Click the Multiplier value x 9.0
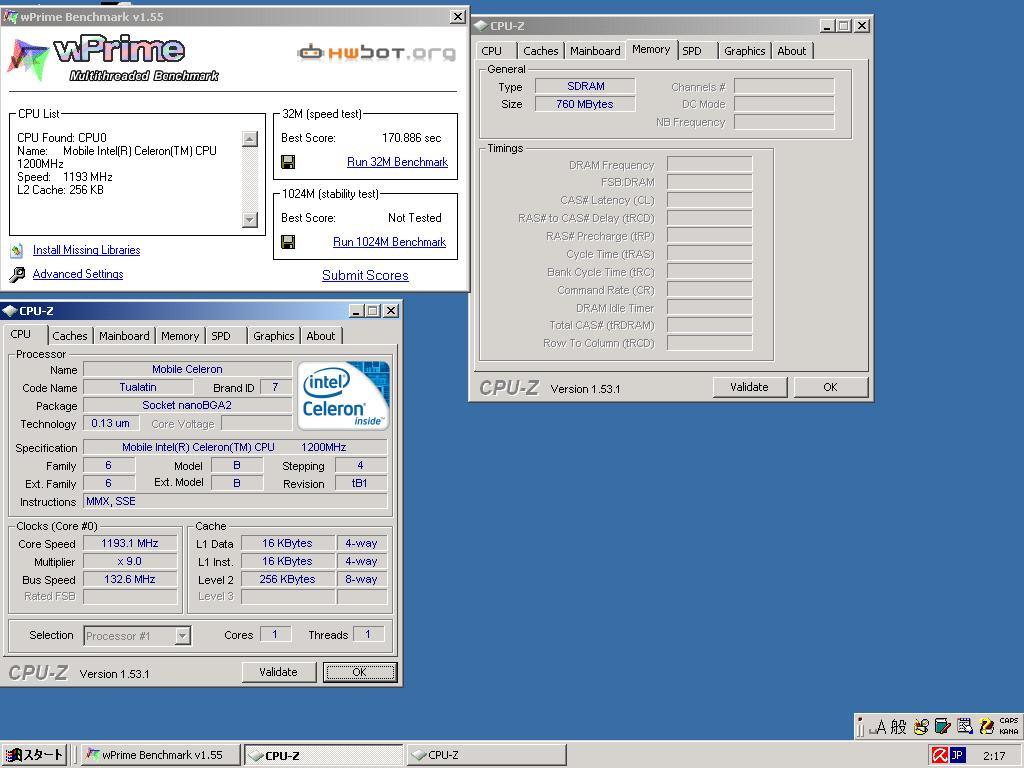Viewport: 1024px width, 768px height. point(130,562)
